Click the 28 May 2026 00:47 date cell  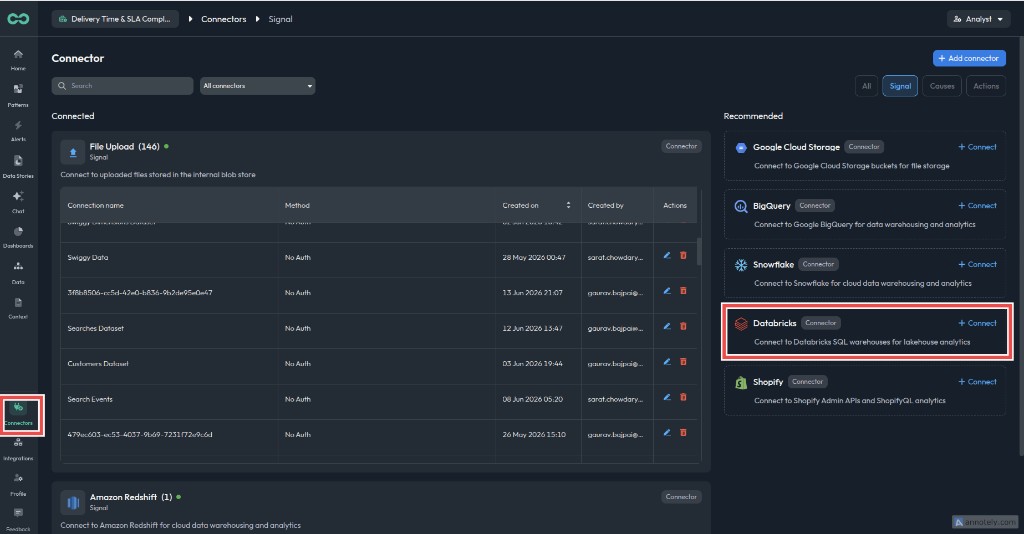(534, 257)
